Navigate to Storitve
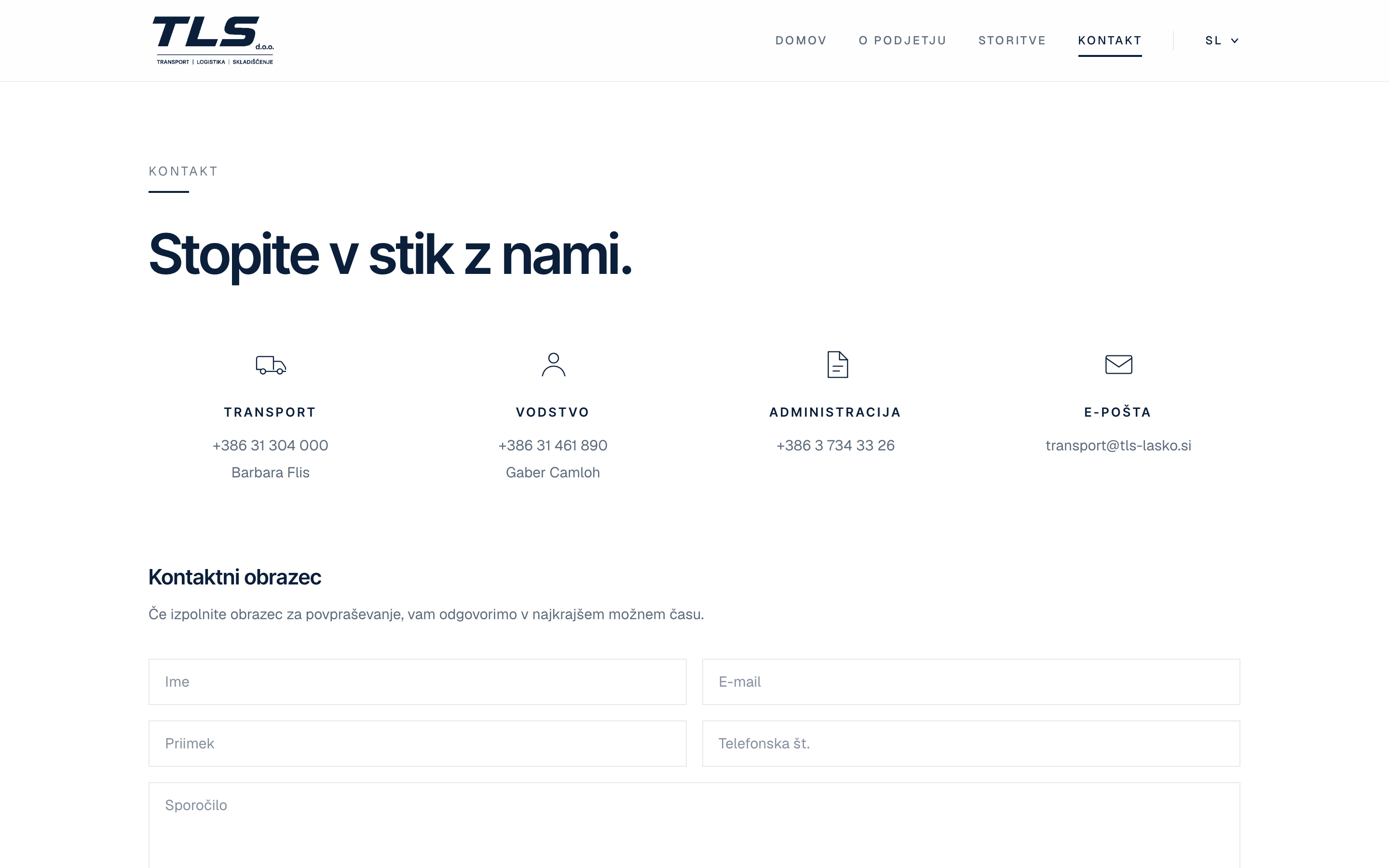Viewport: 1389px width, 868px height. [x=1012, y=41]
